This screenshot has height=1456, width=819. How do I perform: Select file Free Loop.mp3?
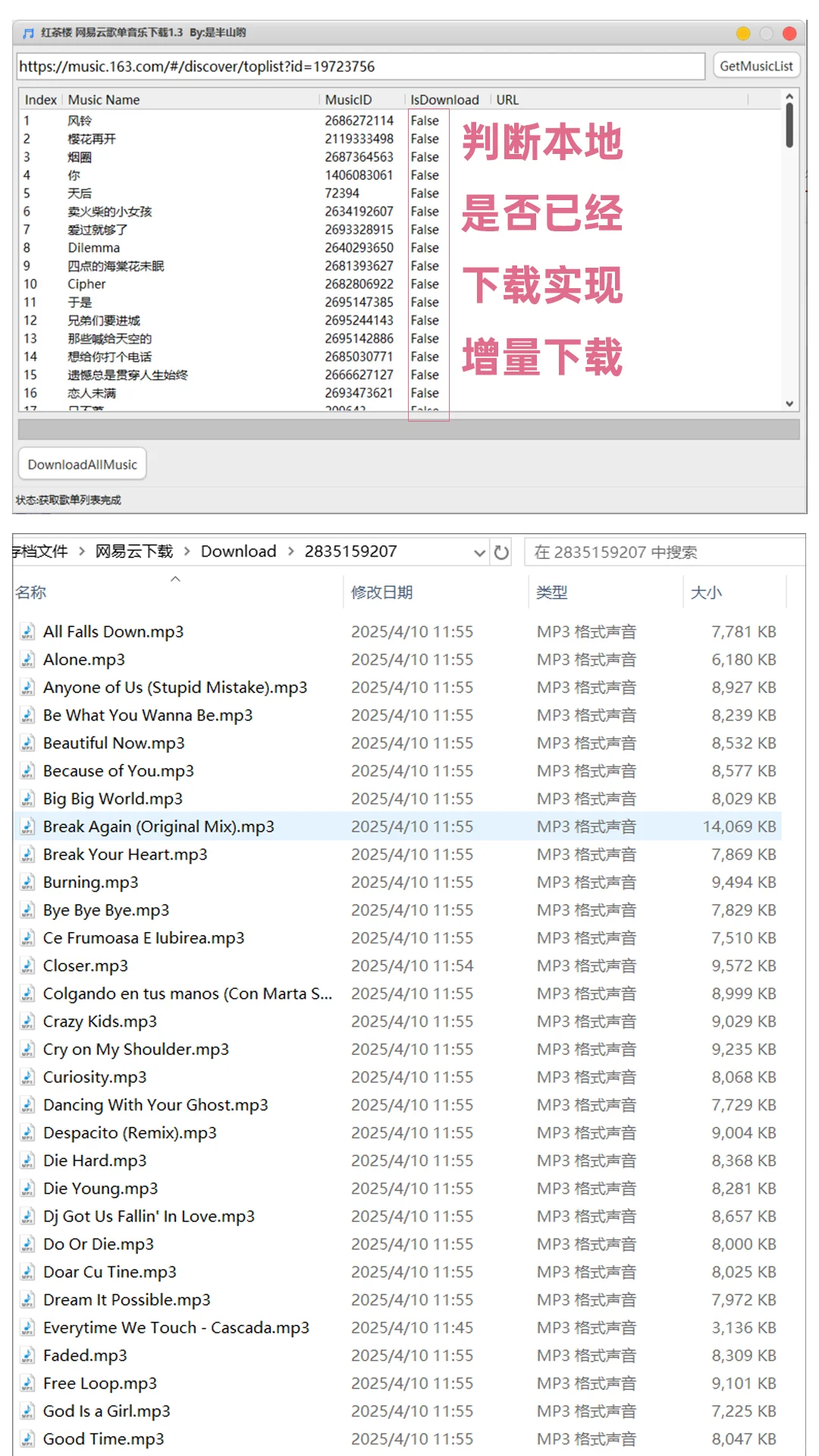[100, 1383]
